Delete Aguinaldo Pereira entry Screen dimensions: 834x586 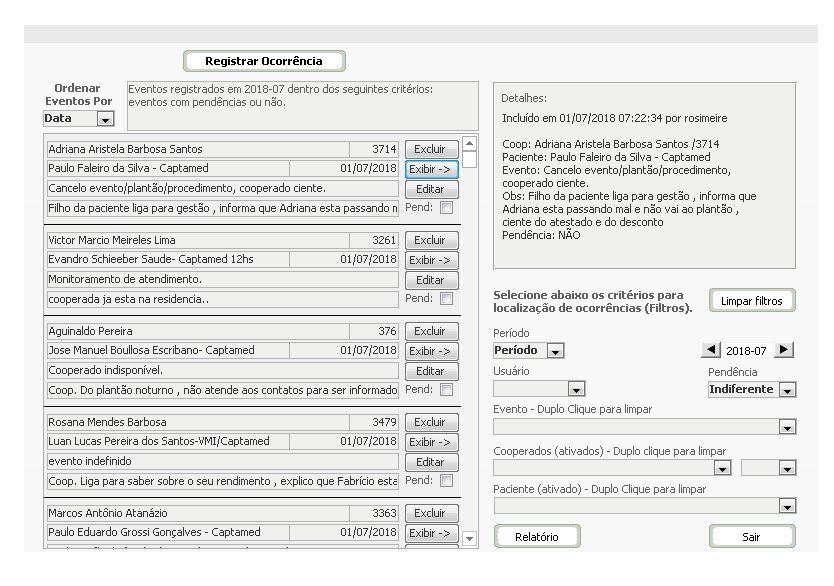[x=431, y=331]
